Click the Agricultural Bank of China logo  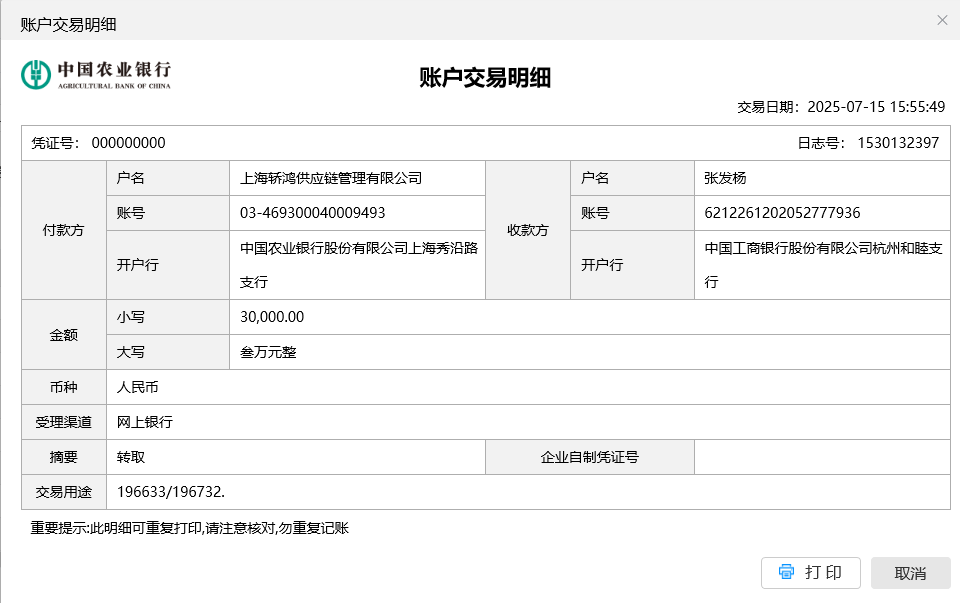96,75
